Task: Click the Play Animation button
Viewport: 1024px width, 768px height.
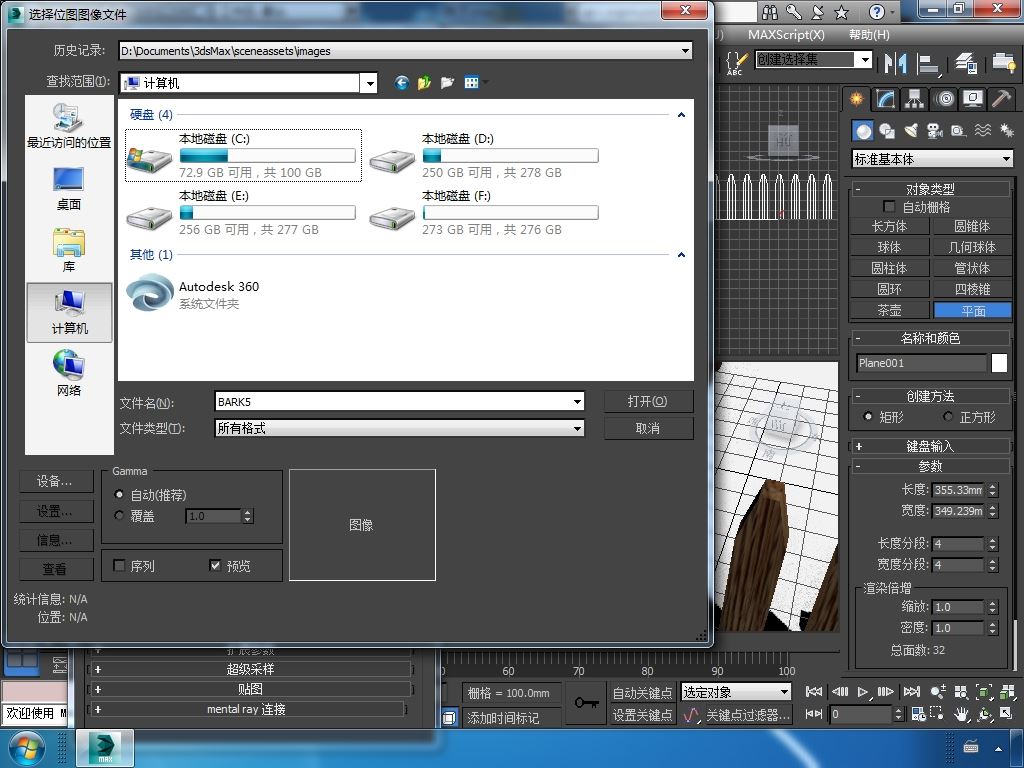Action: [x=863, y=692]
